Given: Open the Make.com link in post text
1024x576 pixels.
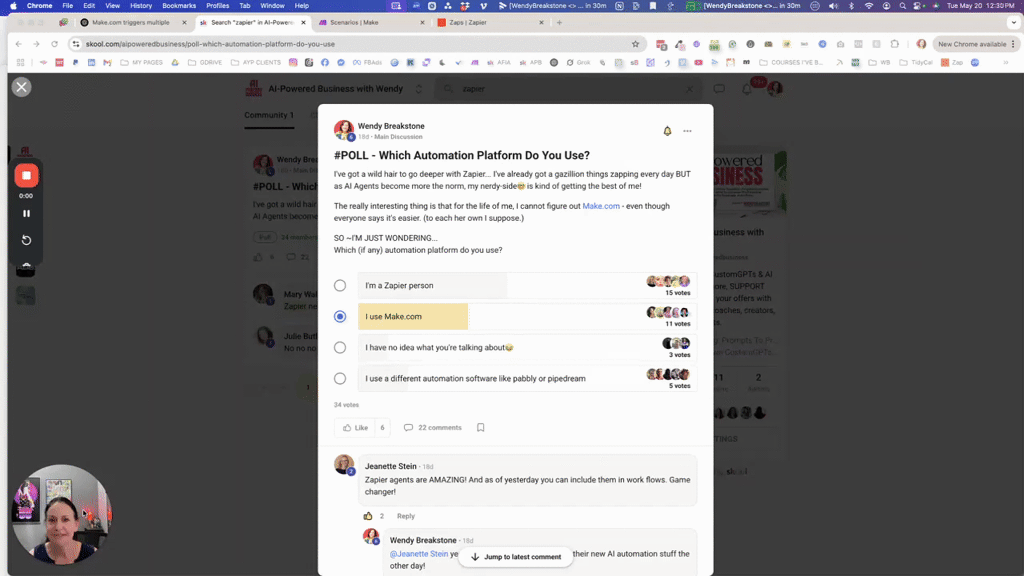Looking at the screenshot, I should [x=601, y=206].
